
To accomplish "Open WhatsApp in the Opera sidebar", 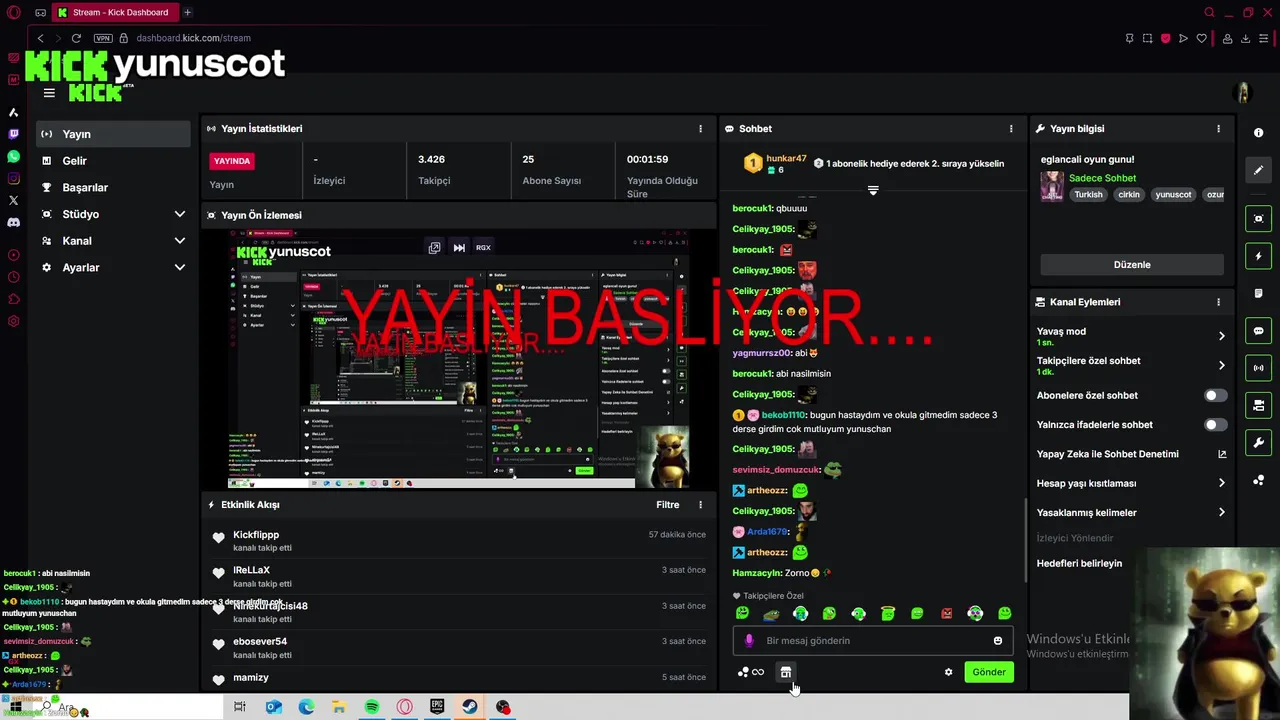I will 13,157.
